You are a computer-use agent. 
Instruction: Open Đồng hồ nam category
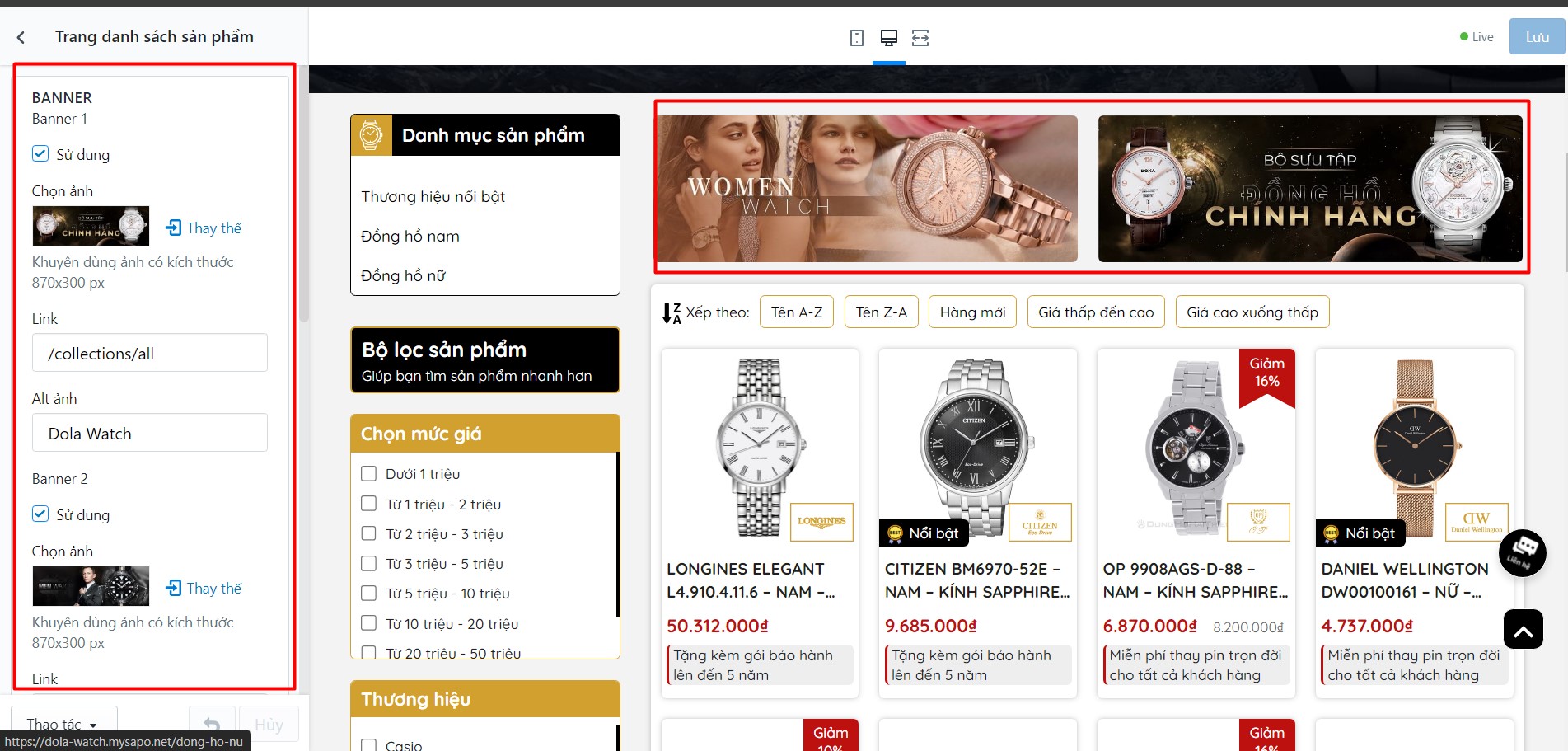(x=410, y=237)
